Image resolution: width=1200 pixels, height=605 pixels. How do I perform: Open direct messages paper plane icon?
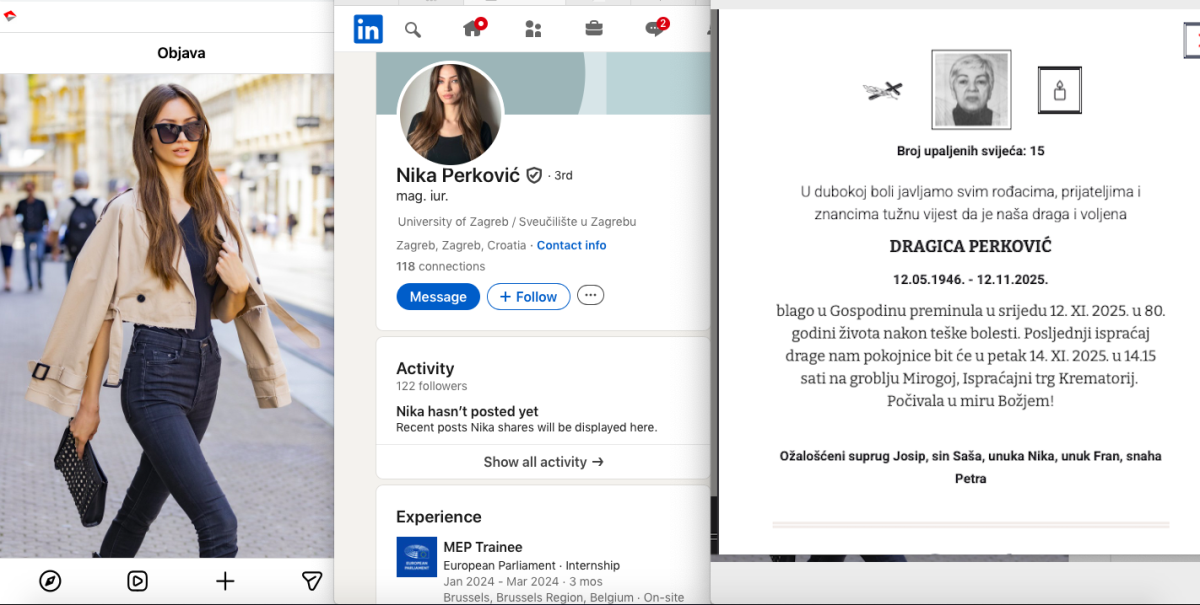[x=312, y=581]
